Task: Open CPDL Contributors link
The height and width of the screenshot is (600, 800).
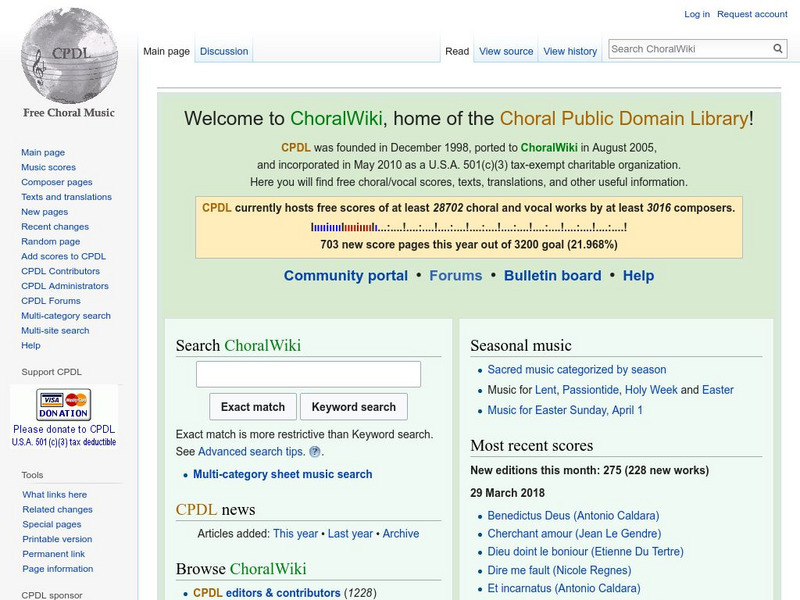Action: [60, 270]
